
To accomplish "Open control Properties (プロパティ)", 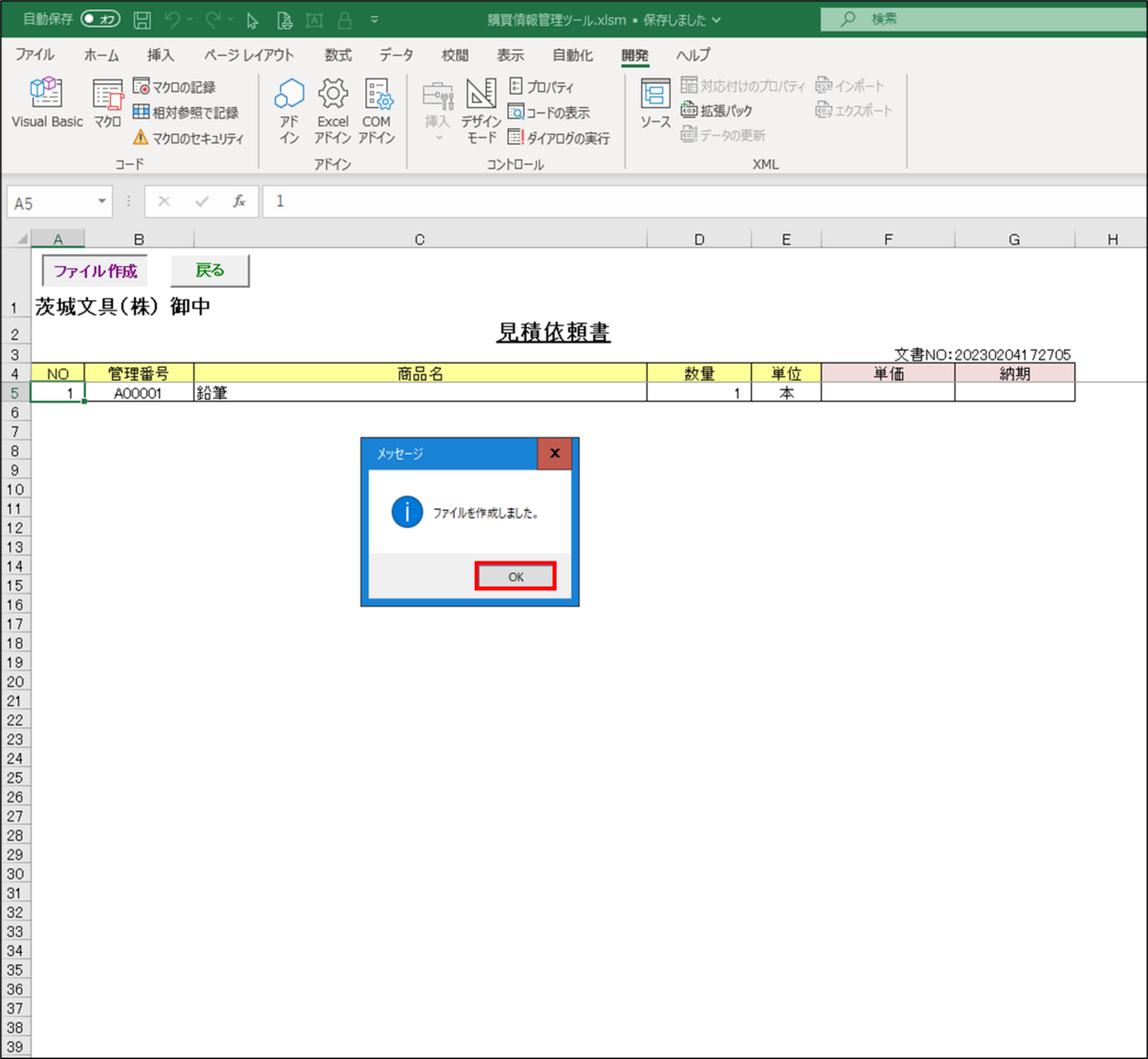I will 541,86.
